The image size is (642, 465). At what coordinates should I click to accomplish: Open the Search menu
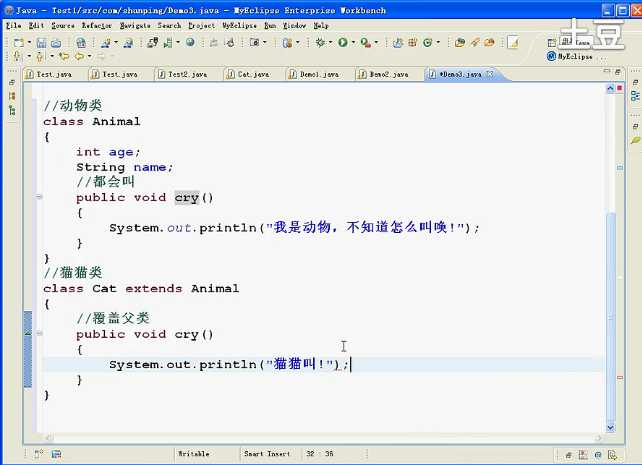pos(169,25)
